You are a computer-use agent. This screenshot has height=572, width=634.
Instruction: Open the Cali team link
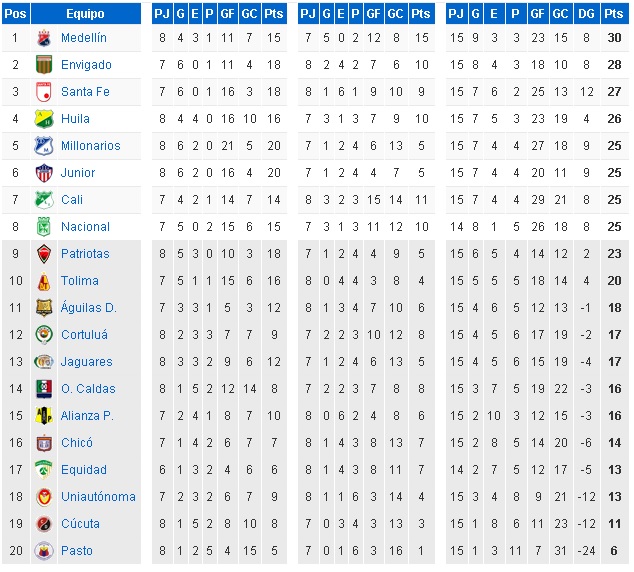click(x=72, y=200)
